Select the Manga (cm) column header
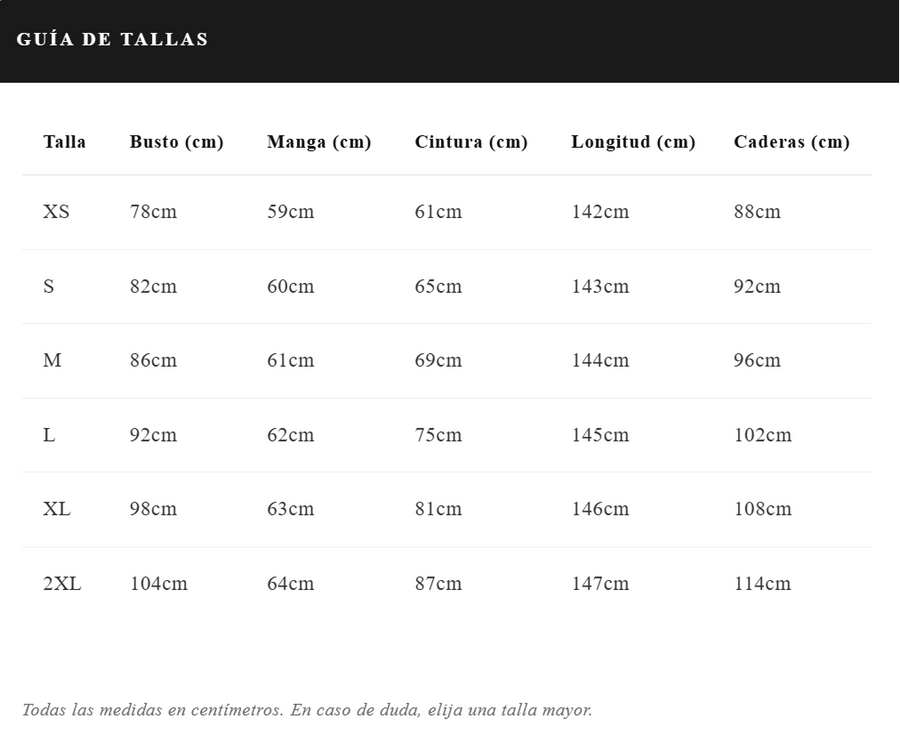This screenshot has height=751, width=900. pyautogui.click(x=319, y=142)
